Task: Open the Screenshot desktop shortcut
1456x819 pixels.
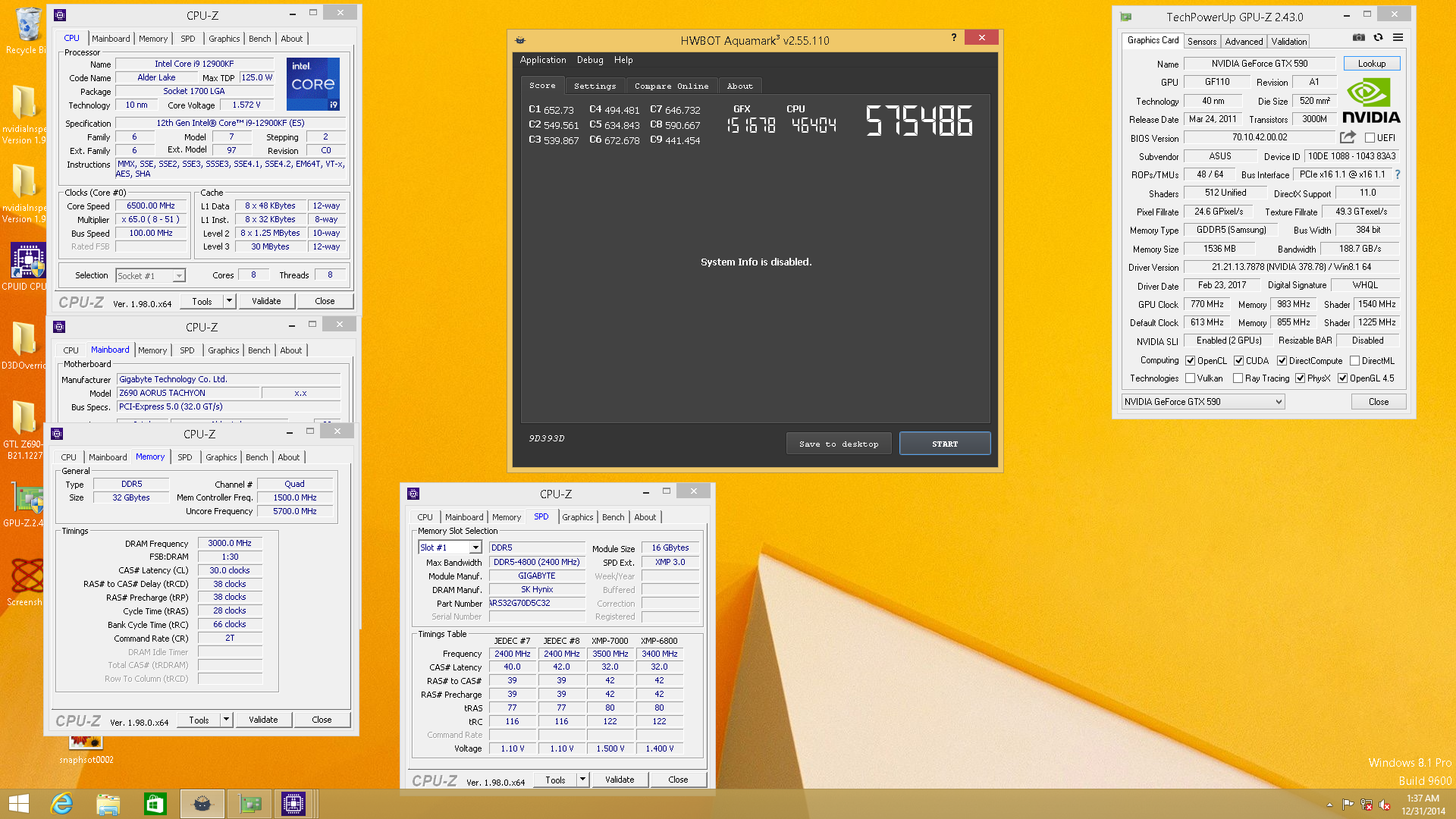Action: coord(27,582)
